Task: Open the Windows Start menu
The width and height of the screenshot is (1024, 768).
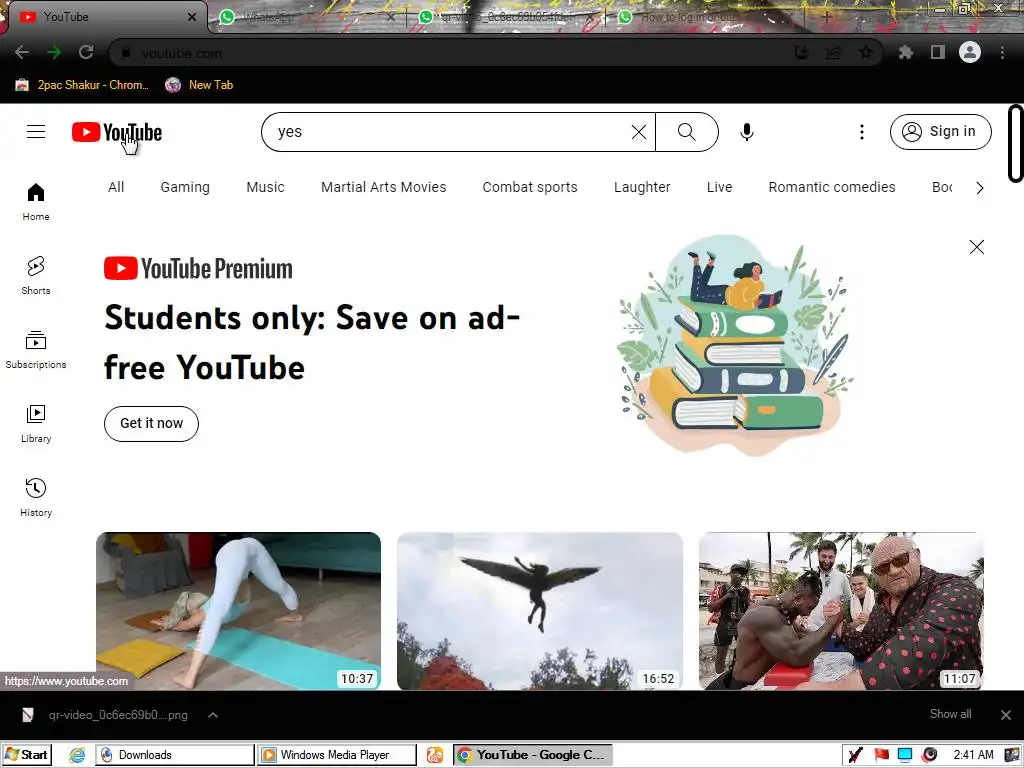Action: [27, 755]
